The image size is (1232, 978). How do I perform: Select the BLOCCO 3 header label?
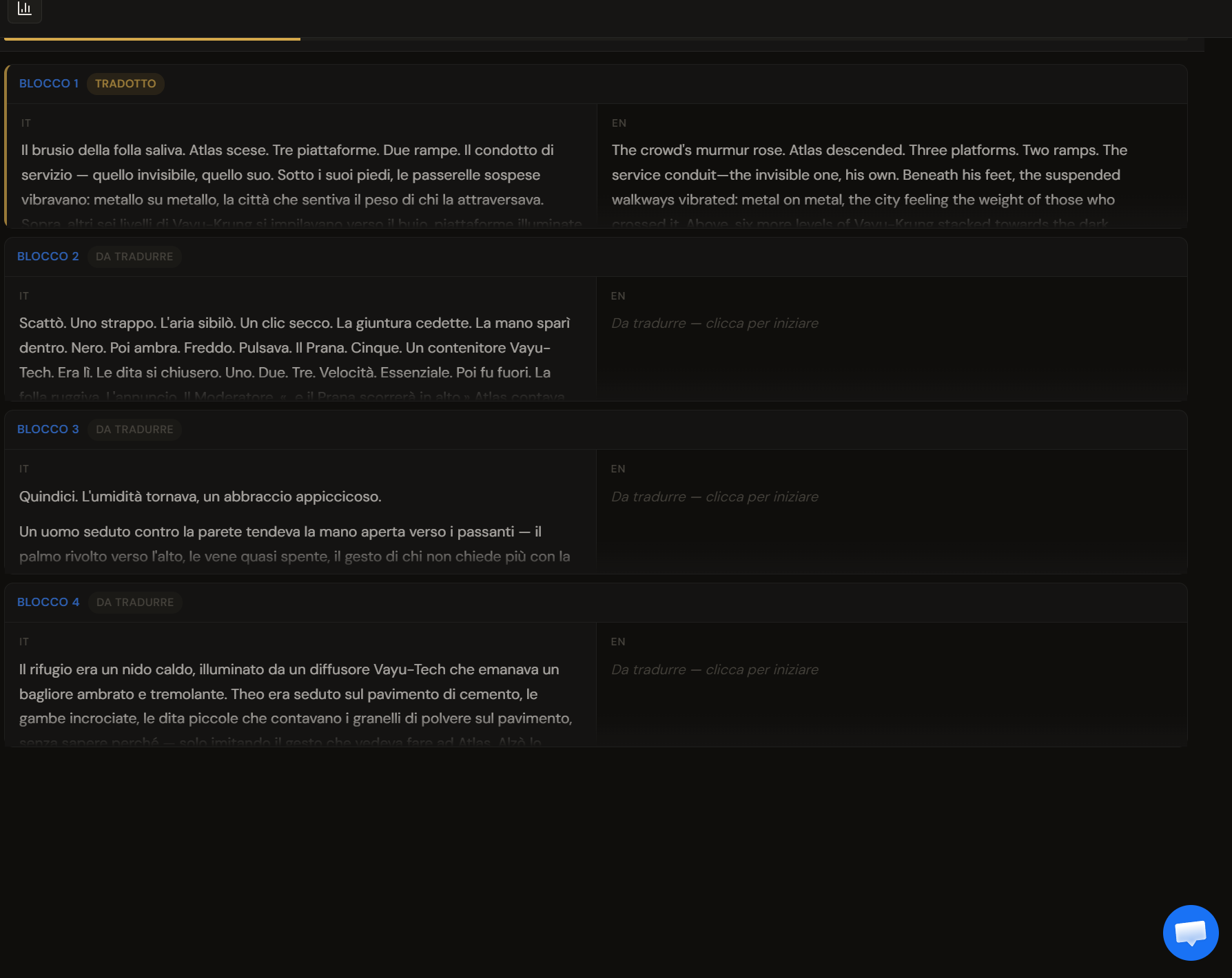48,429
